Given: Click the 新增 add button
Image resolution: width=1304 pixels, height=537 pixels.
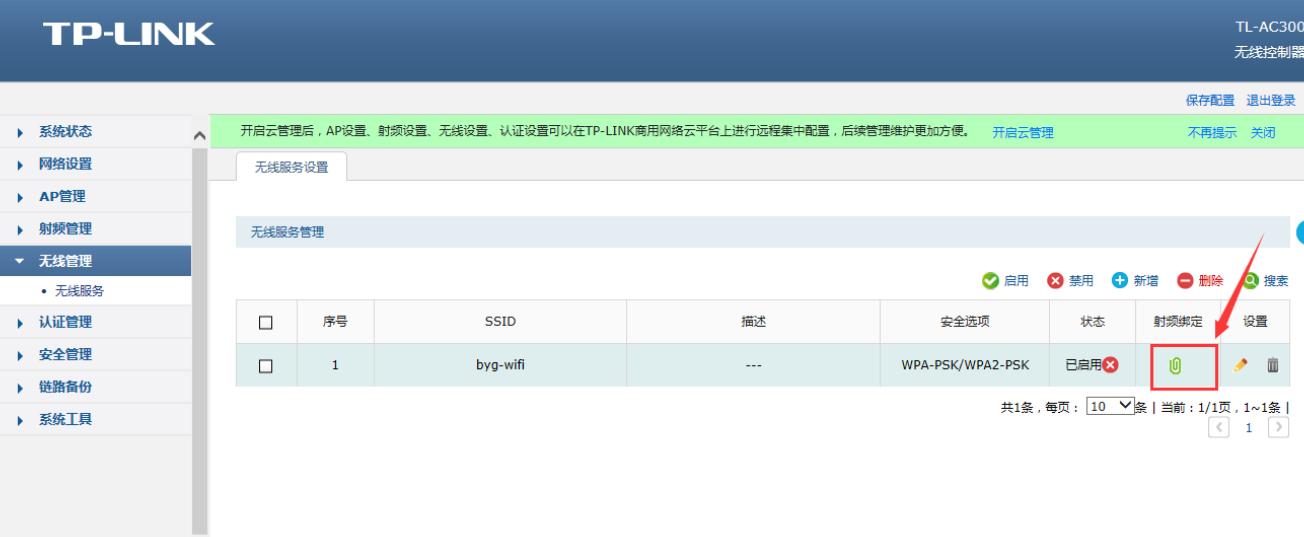Looking at the screenshot, I should coord(1135,281).
